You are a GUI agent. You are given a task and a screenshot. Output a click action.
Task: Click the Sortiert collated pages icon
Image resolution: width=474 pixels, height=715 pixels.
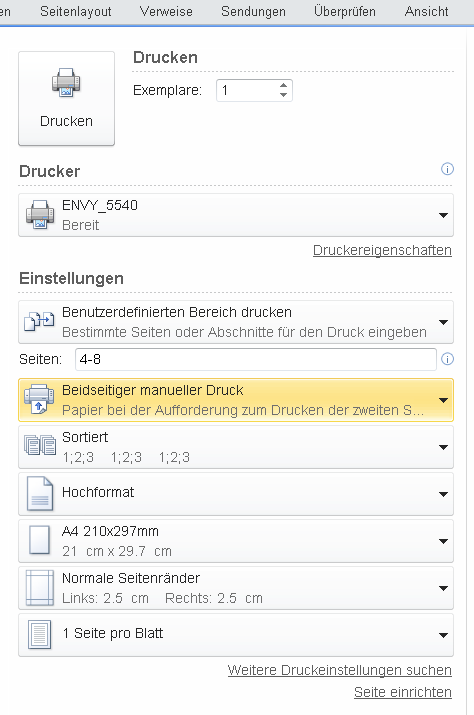[x=40, y=446]
